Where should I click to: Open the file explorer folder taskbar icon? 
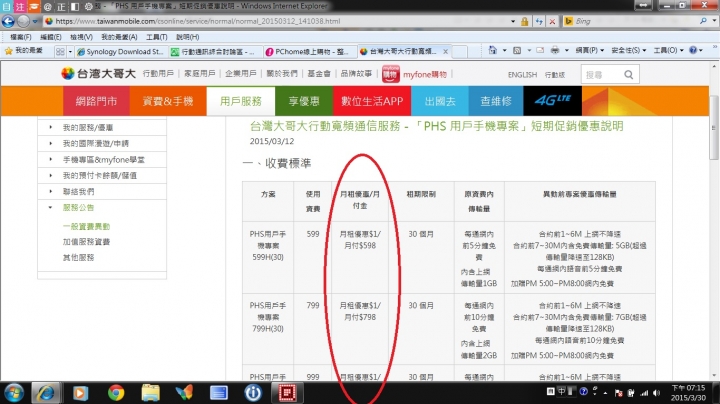pyautogui.click(x=150, y=393)
